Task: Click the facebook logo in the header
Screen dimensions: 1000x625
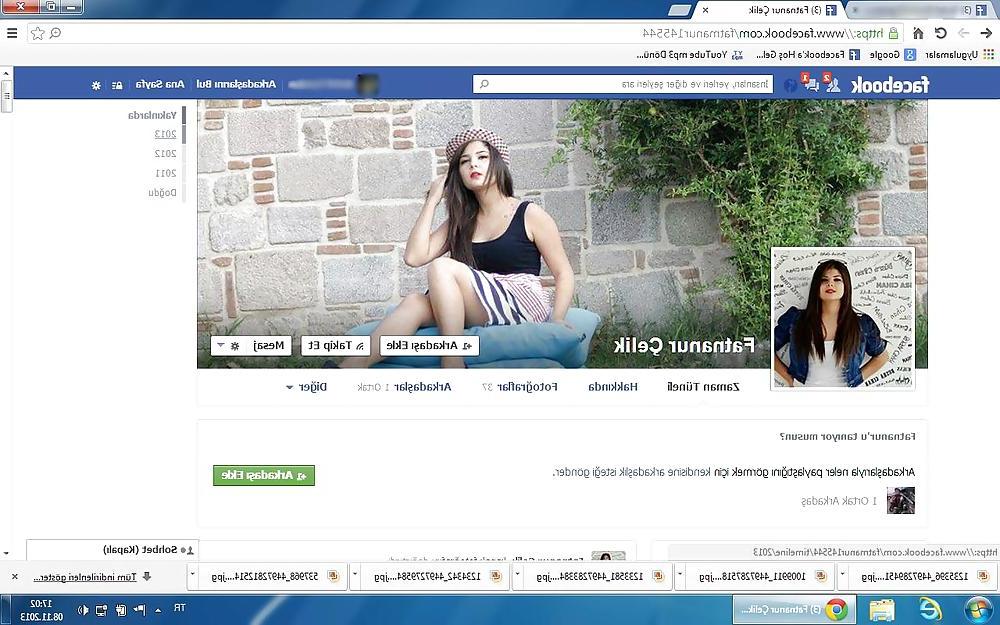Action: coord(890,84)
